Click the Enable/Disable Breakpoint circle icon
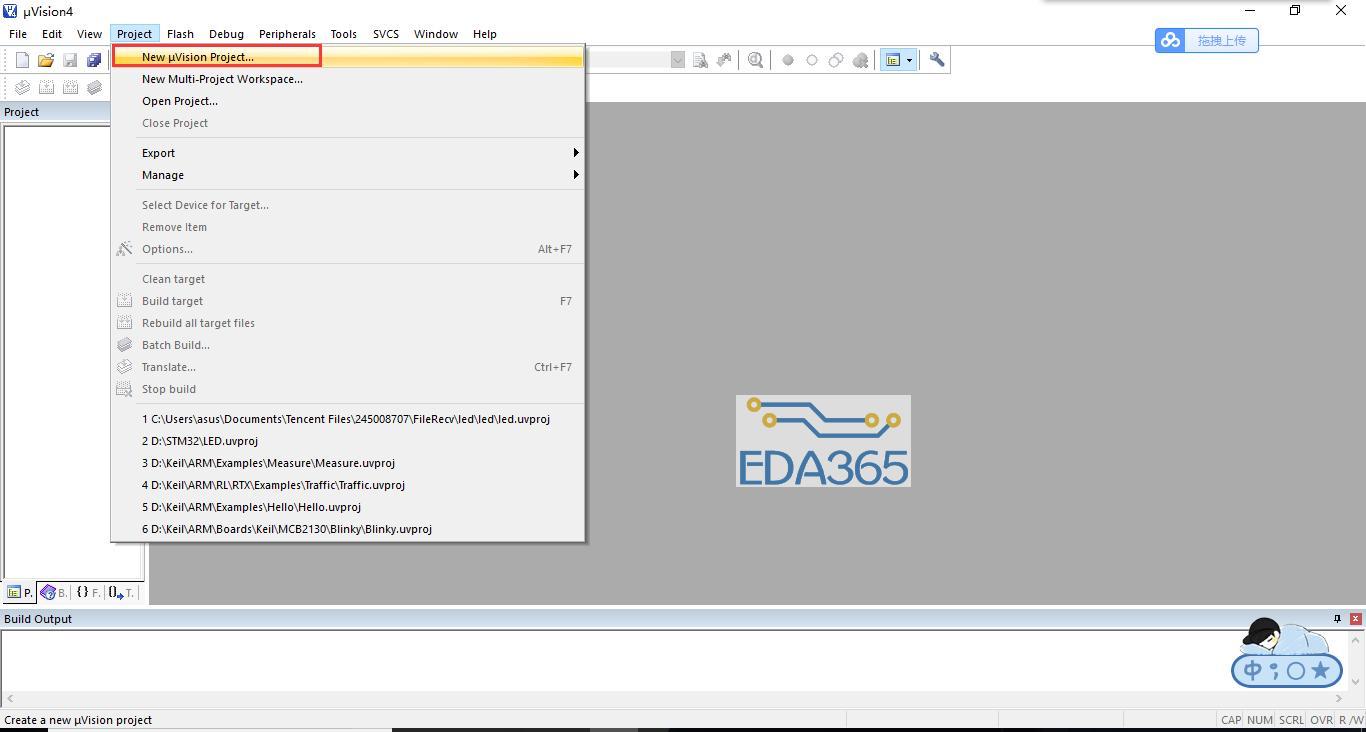Screen dimensions: 1366x732 point(812,60)
